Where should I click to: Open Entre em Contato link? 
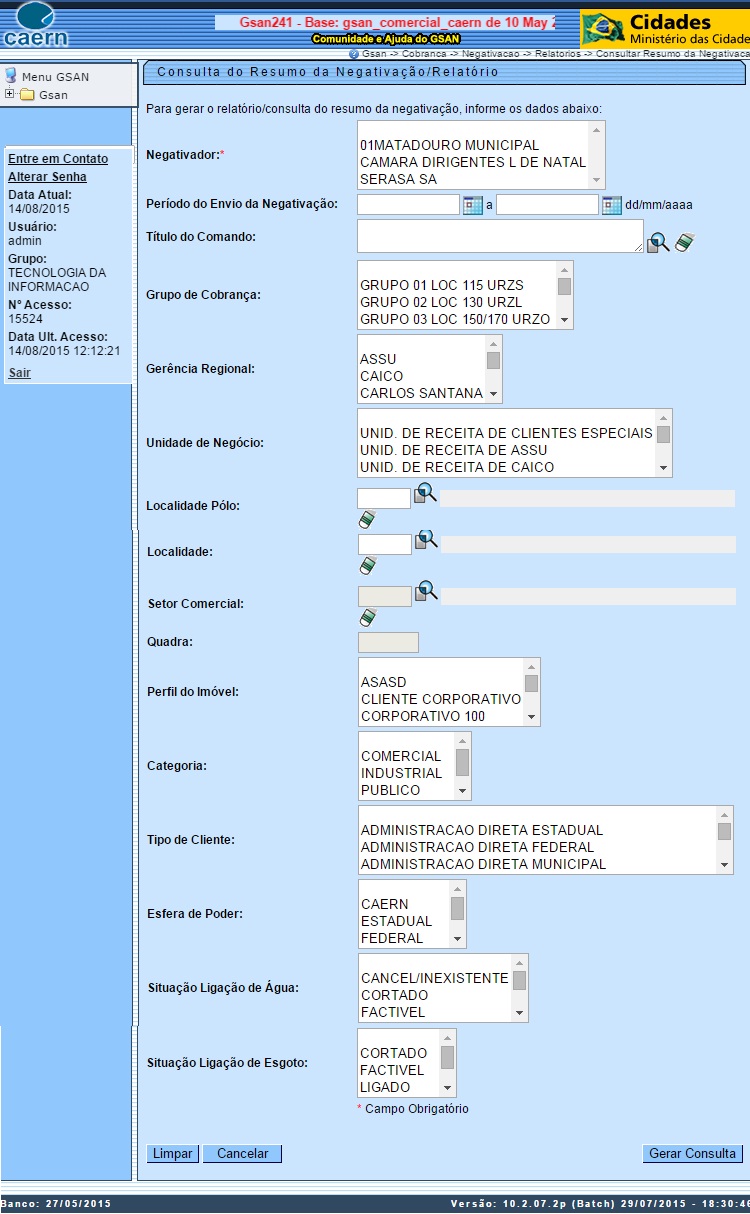(58, 159)
